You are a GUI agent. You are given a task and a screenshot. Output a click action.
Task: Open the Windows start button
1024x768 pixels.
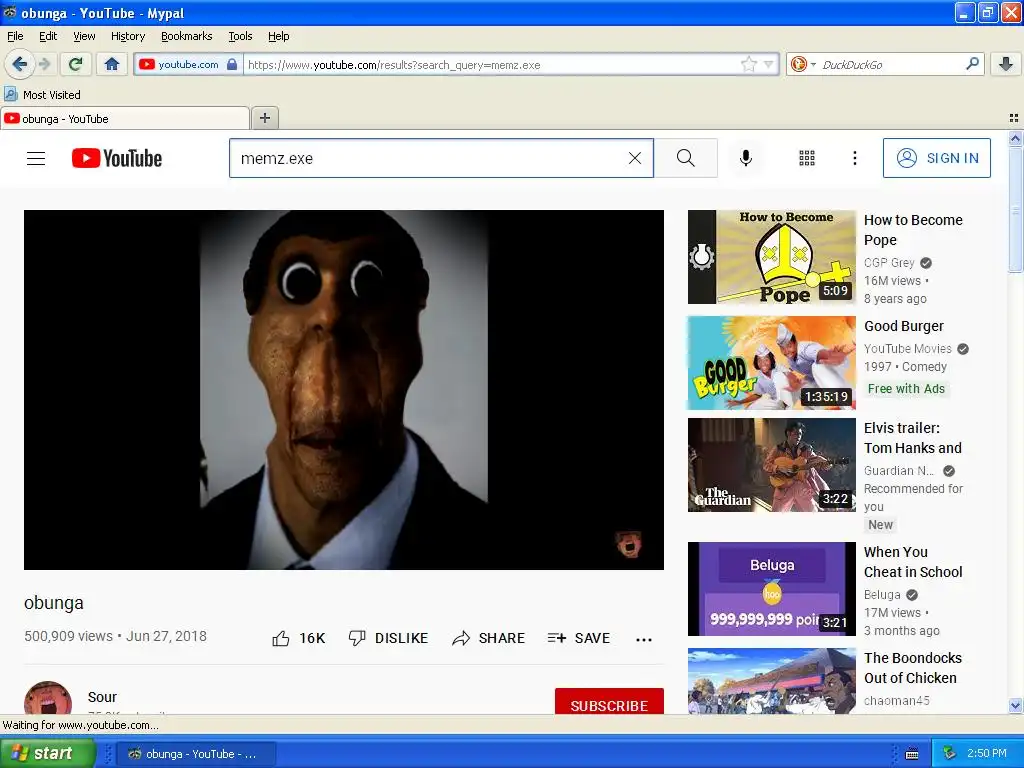click(x=46, y=753)
